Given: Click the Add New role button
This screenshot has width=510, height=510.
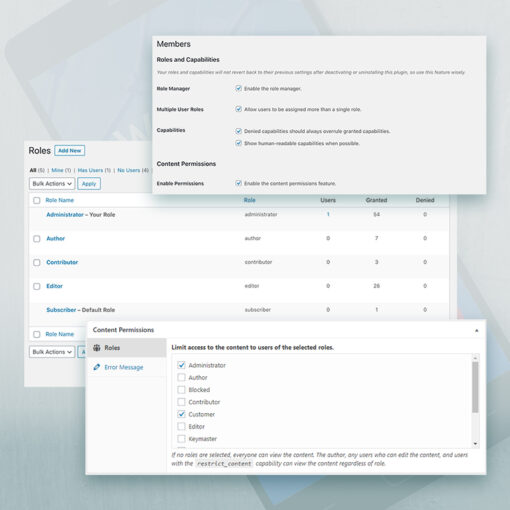Looking at the screenshot, I should (70, 151).
